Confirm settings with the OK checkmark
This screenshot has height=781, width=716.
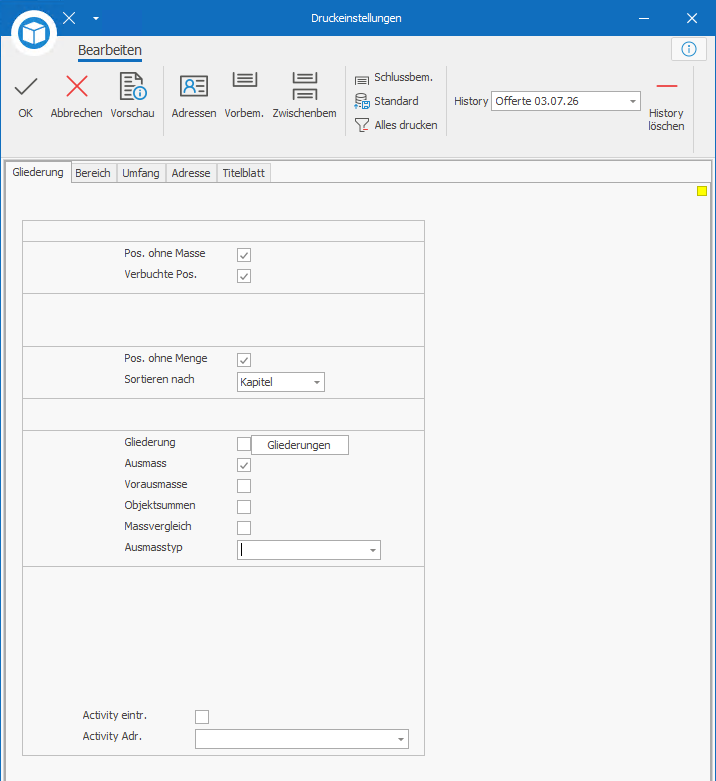[25, 97]
